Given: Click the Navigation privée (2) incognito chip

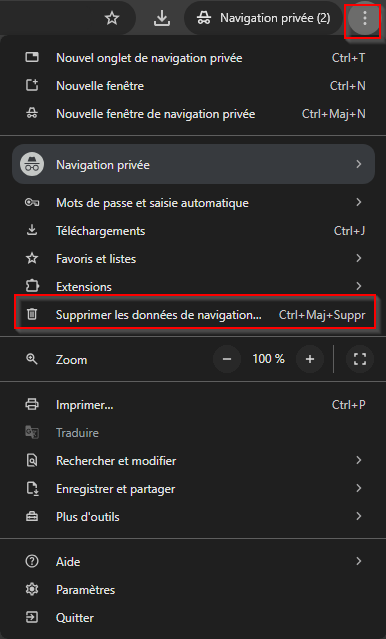Looking at the screenshot, I should click(264, 18).
